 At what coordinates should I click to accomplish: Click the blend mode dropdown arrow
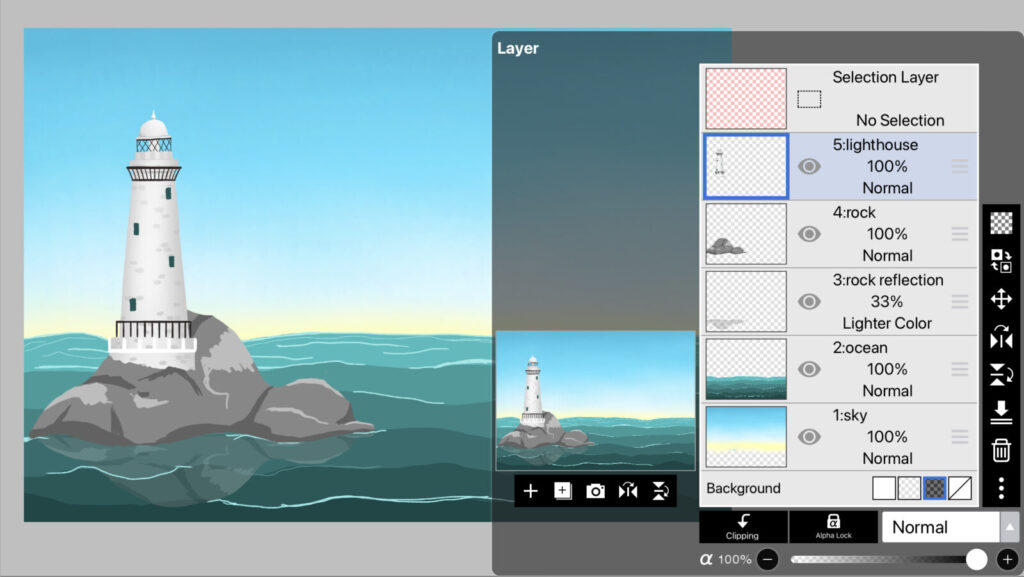pos(1009,527)
